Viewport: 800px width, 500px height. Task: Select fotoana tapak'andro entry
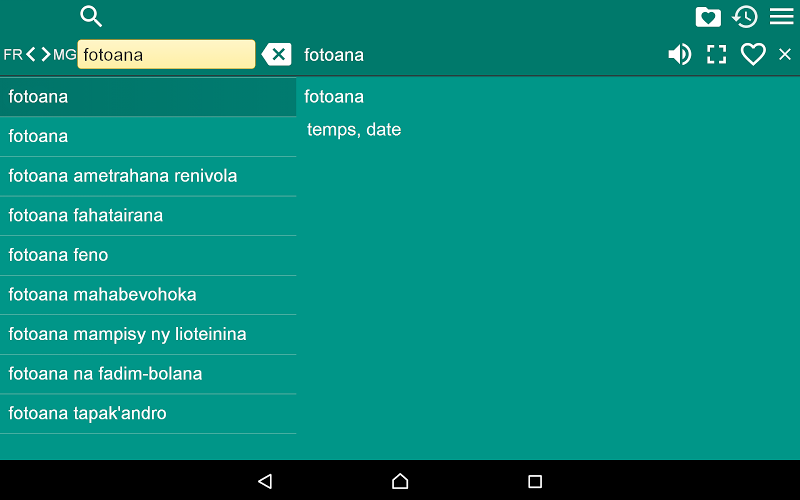click(x=148, y=413)
